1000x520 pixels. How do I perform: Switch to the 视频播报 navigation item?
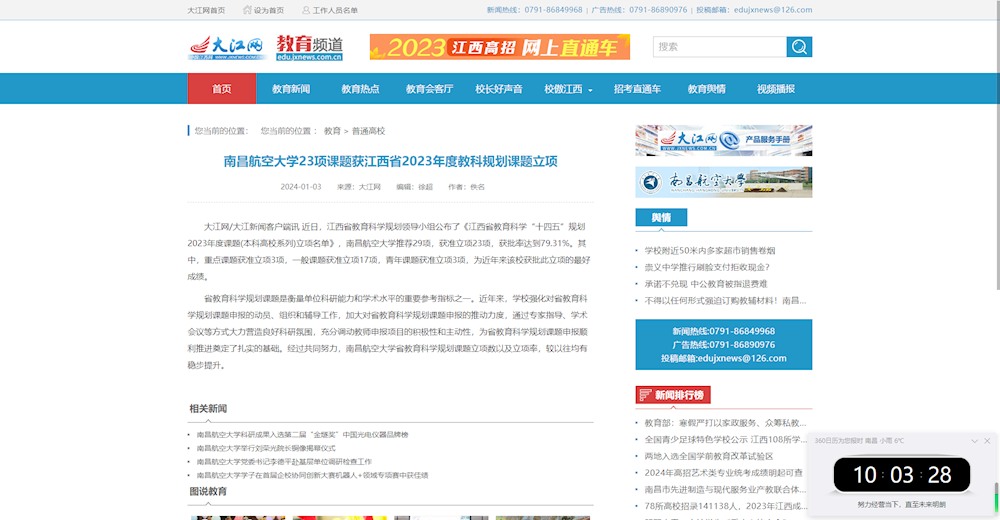pos(775,89)
